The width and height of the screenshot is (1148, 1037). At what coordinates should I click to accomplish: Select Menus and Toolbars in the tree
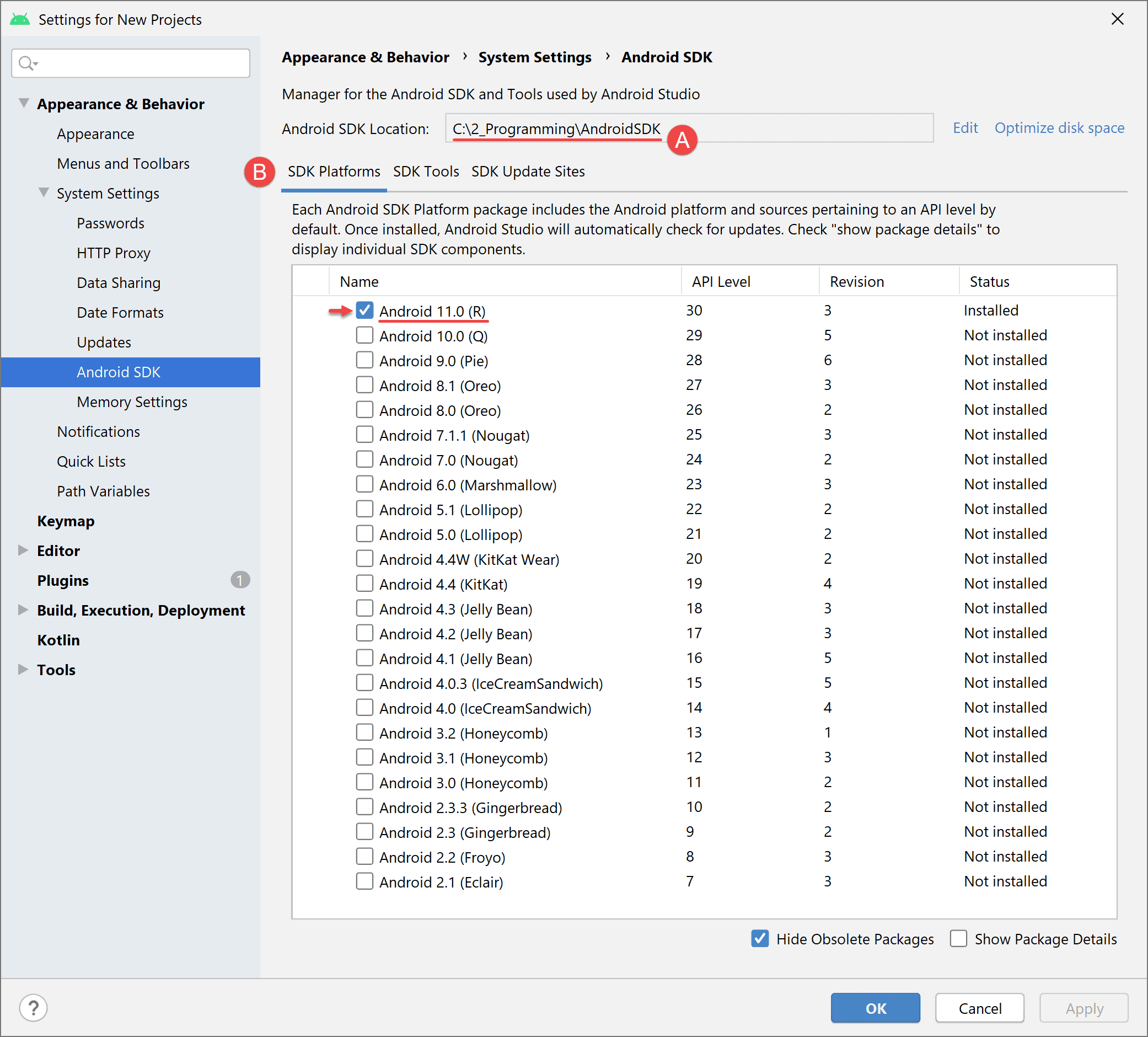[x=123, y=163]
